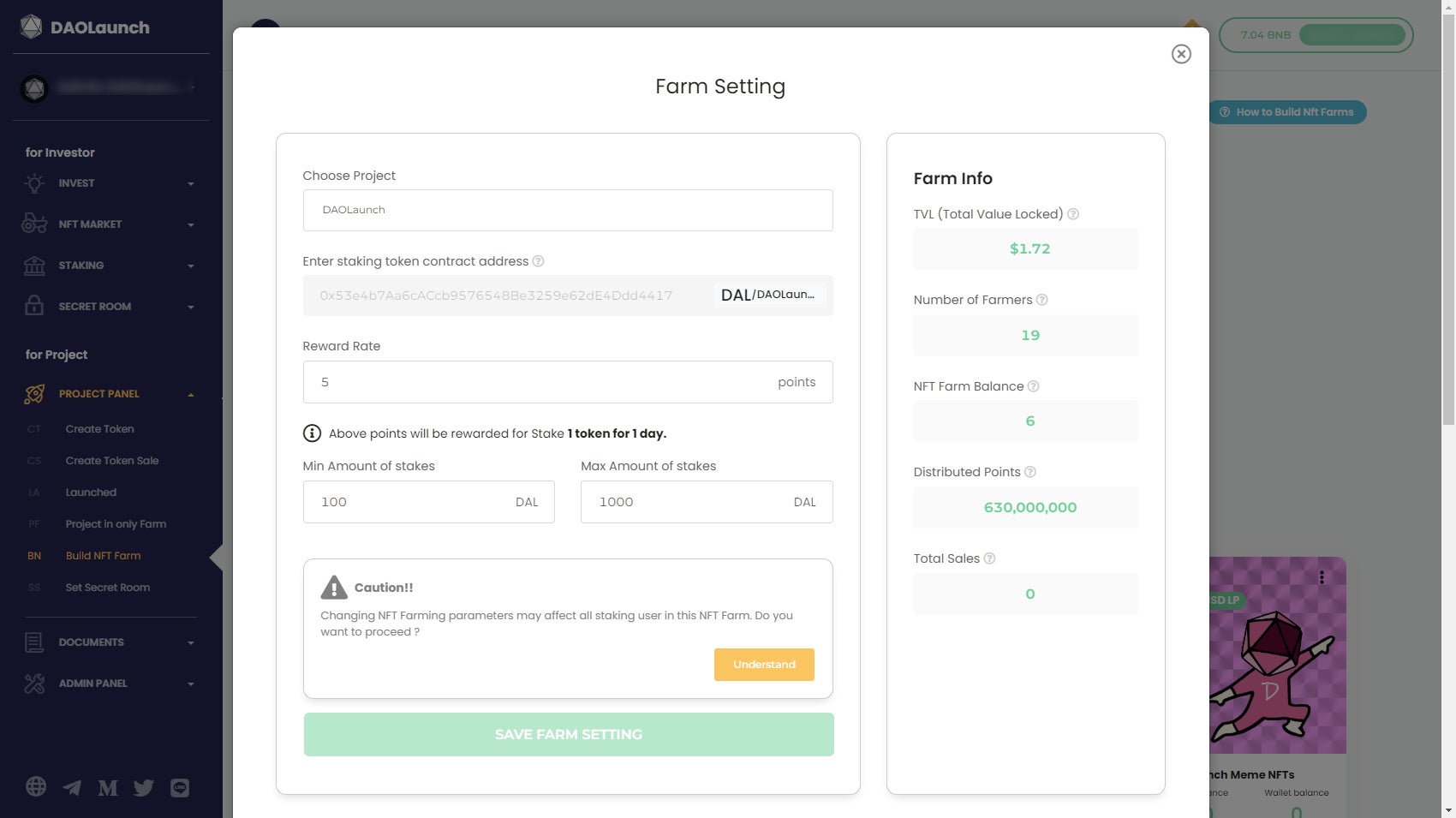Image resolution: width=1456 pixels, height=818 pixels.
Task: Open the Medium social icon
Action: (108, 787)
